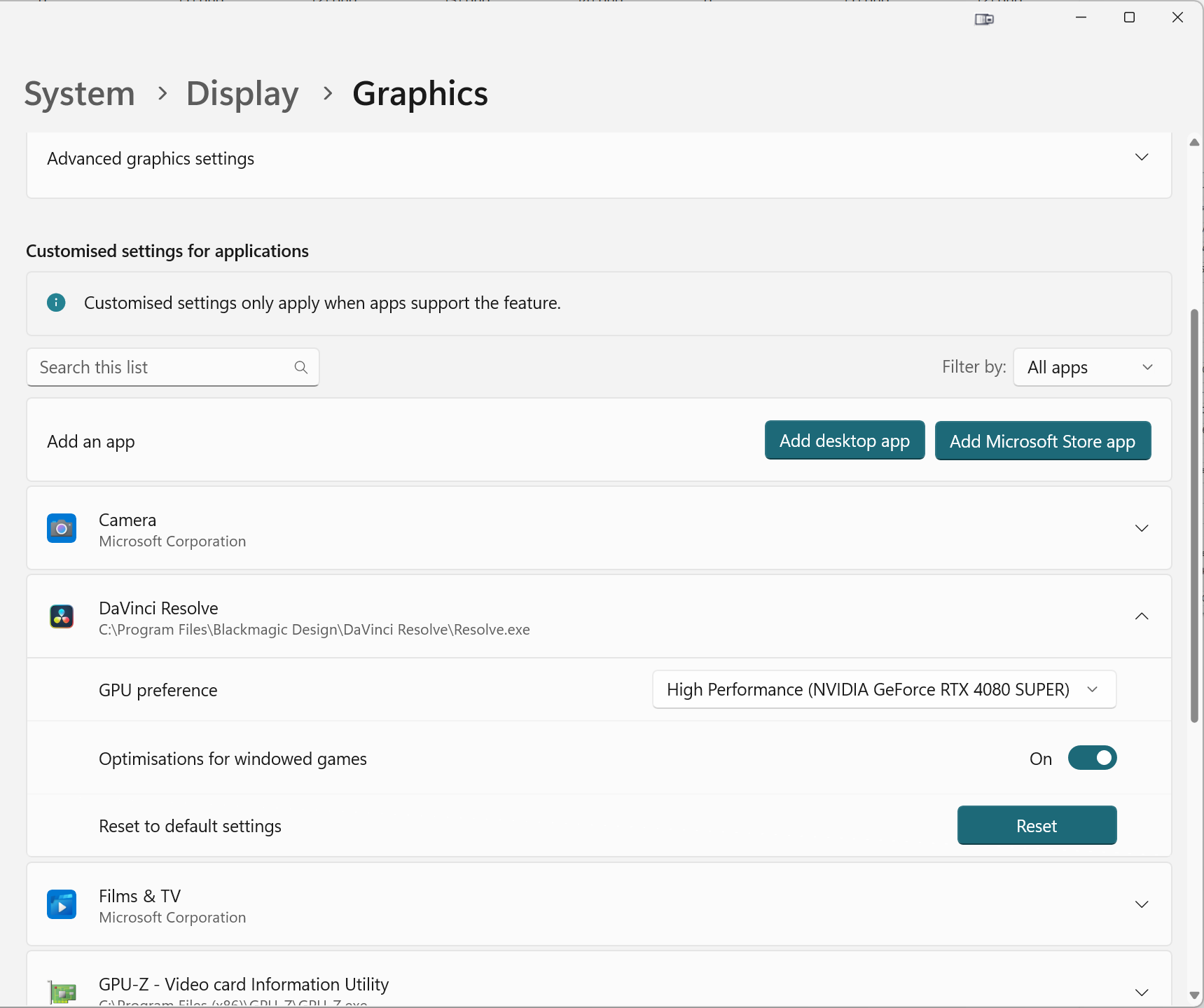Click Add Microsoft Store app button
The height and width of the screenshot is (1008, 1204).
point(1042,441)
